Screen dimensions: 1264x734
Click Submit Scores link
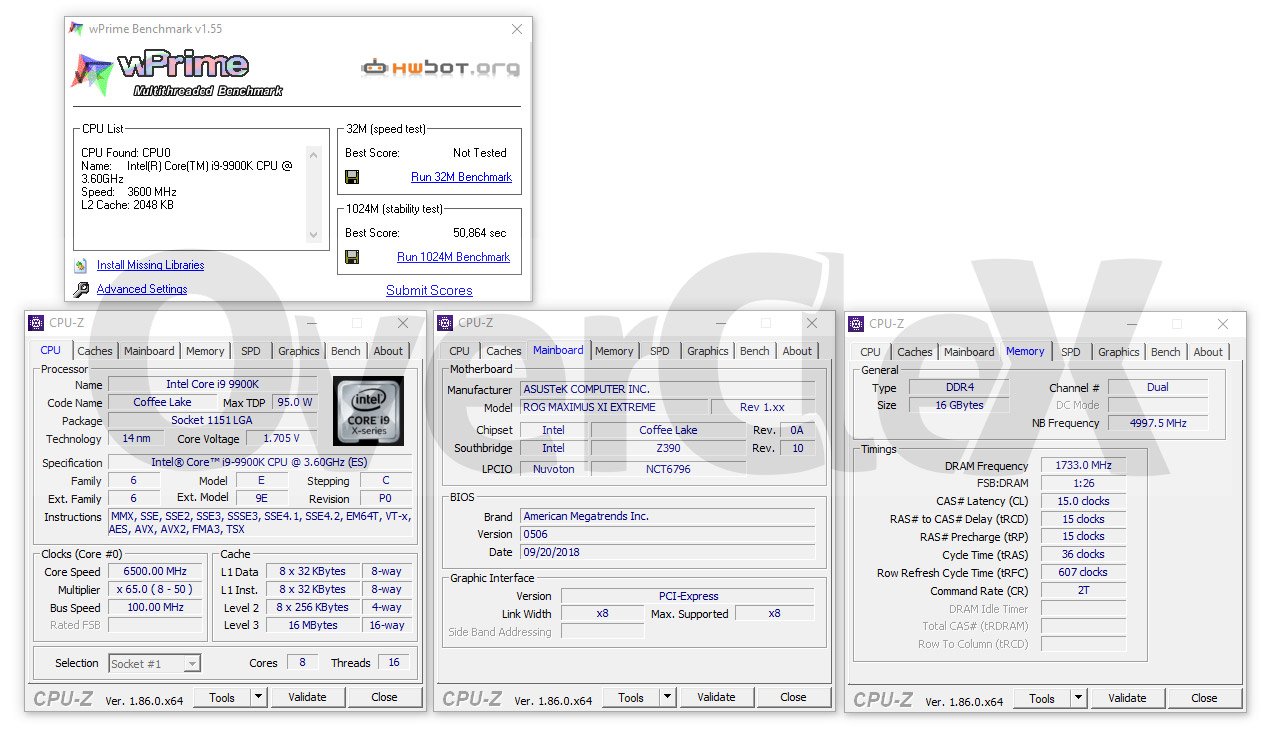pos(429,290)
